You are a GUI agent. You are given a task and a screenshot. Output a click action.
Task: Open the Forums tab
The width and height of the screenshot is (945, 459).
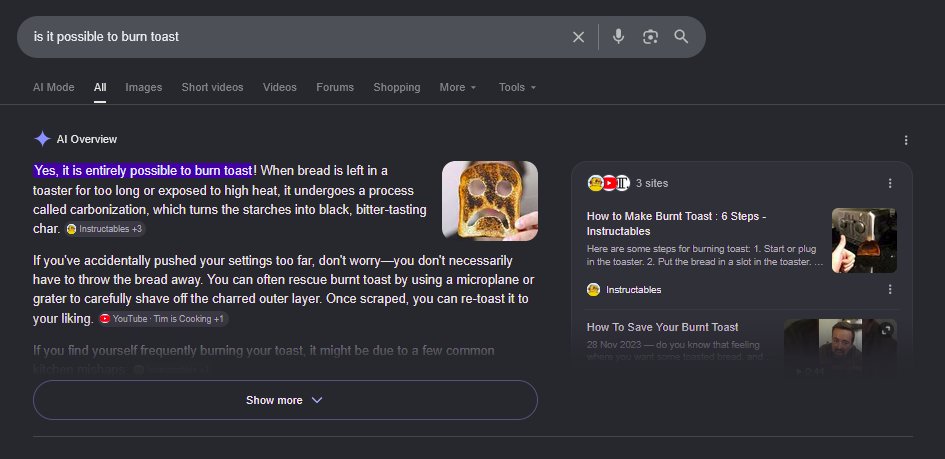click(x=335, y=87)
